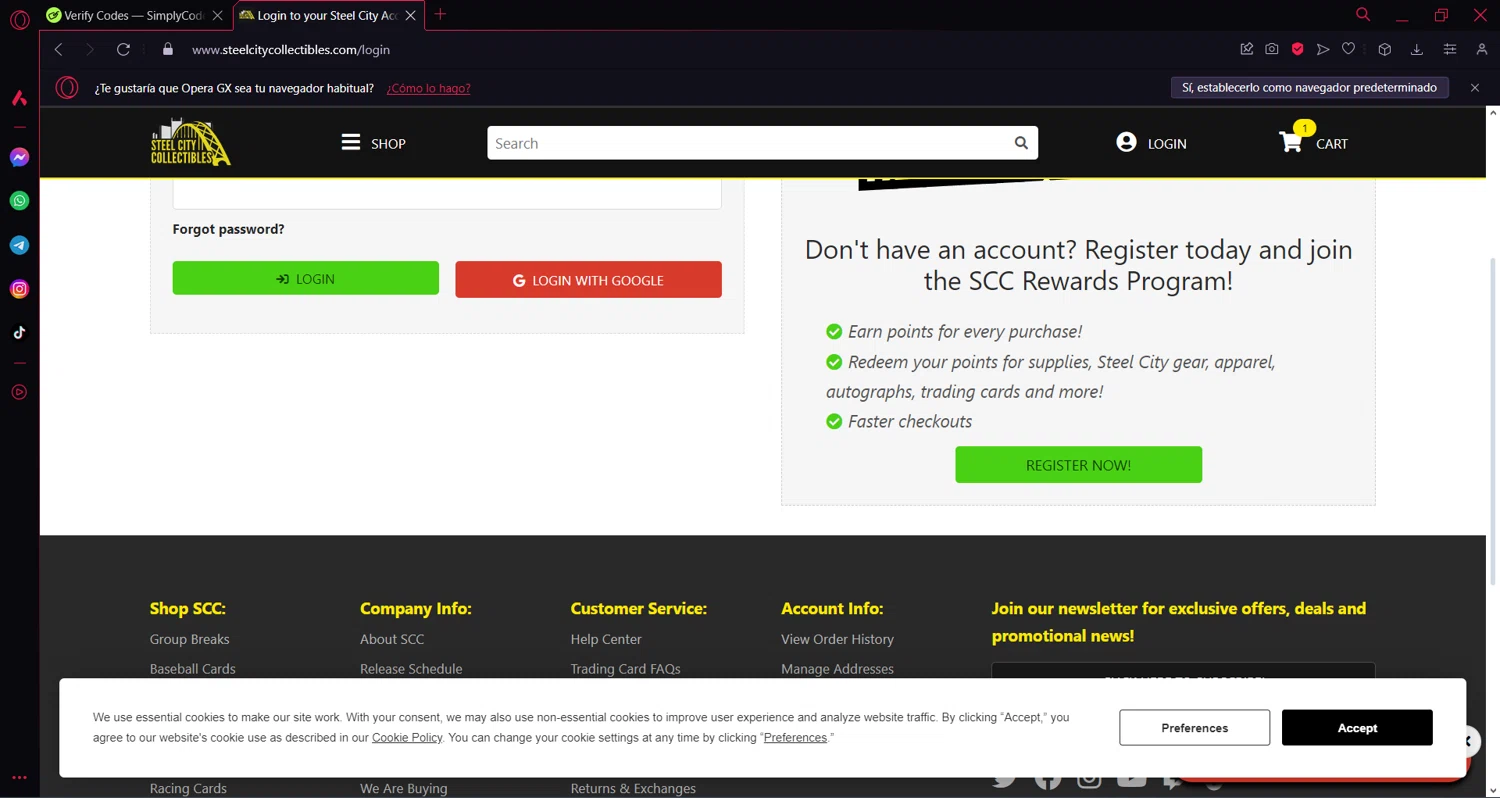The width and height of the screenshot is (1500, 798).
Task: Click the site security padlock icon
Action: tap(168, 49)
